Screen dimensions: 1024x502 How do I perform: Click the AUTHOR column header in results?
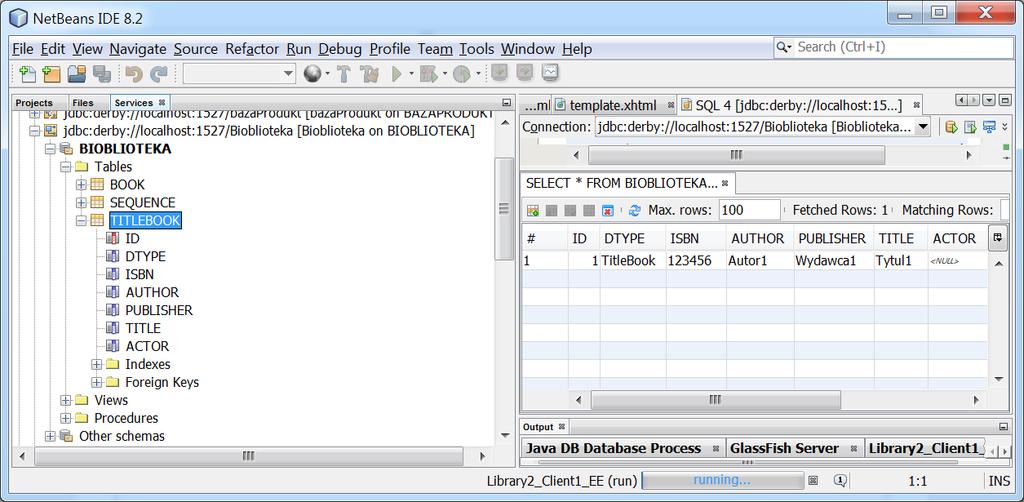click(758, 238)
